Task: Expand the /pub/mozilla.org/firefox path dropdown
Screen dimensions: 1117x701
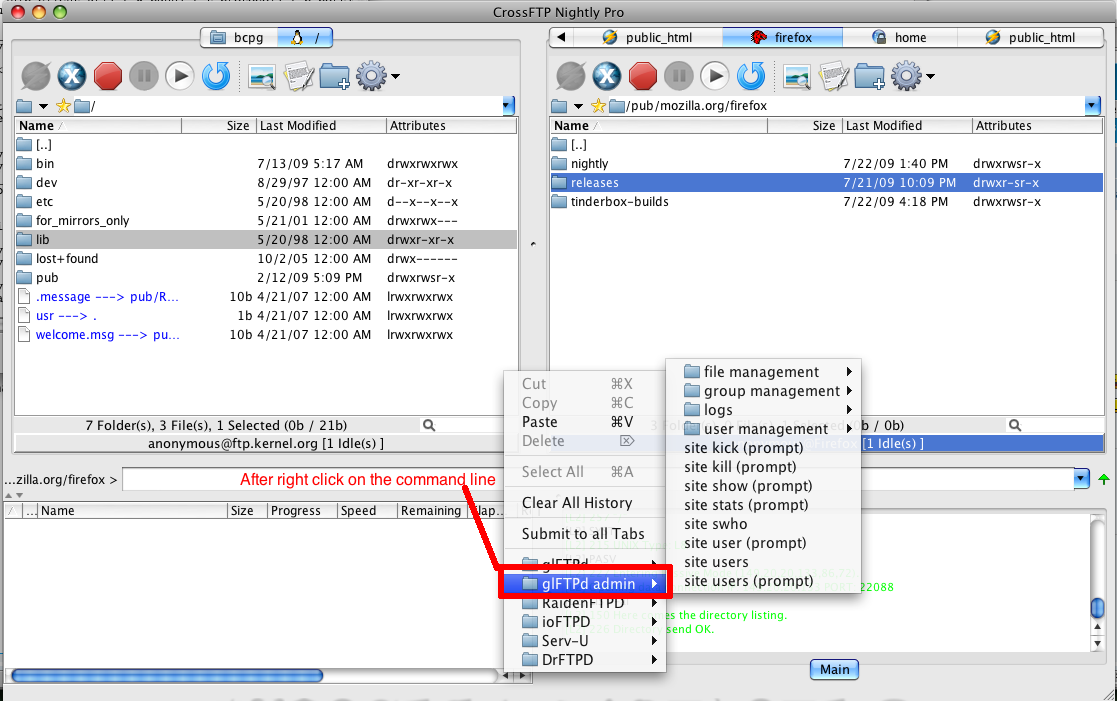Action: click(1093, 106)
